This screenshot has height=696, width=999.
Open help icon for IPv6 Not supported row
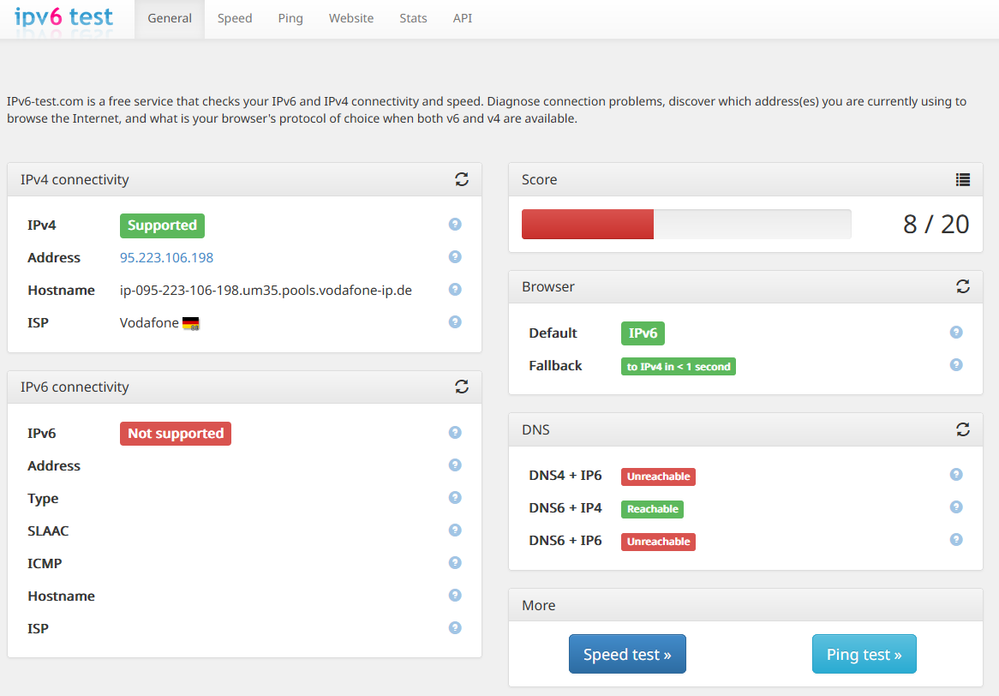pyautogui.click(x=455, y=433)
